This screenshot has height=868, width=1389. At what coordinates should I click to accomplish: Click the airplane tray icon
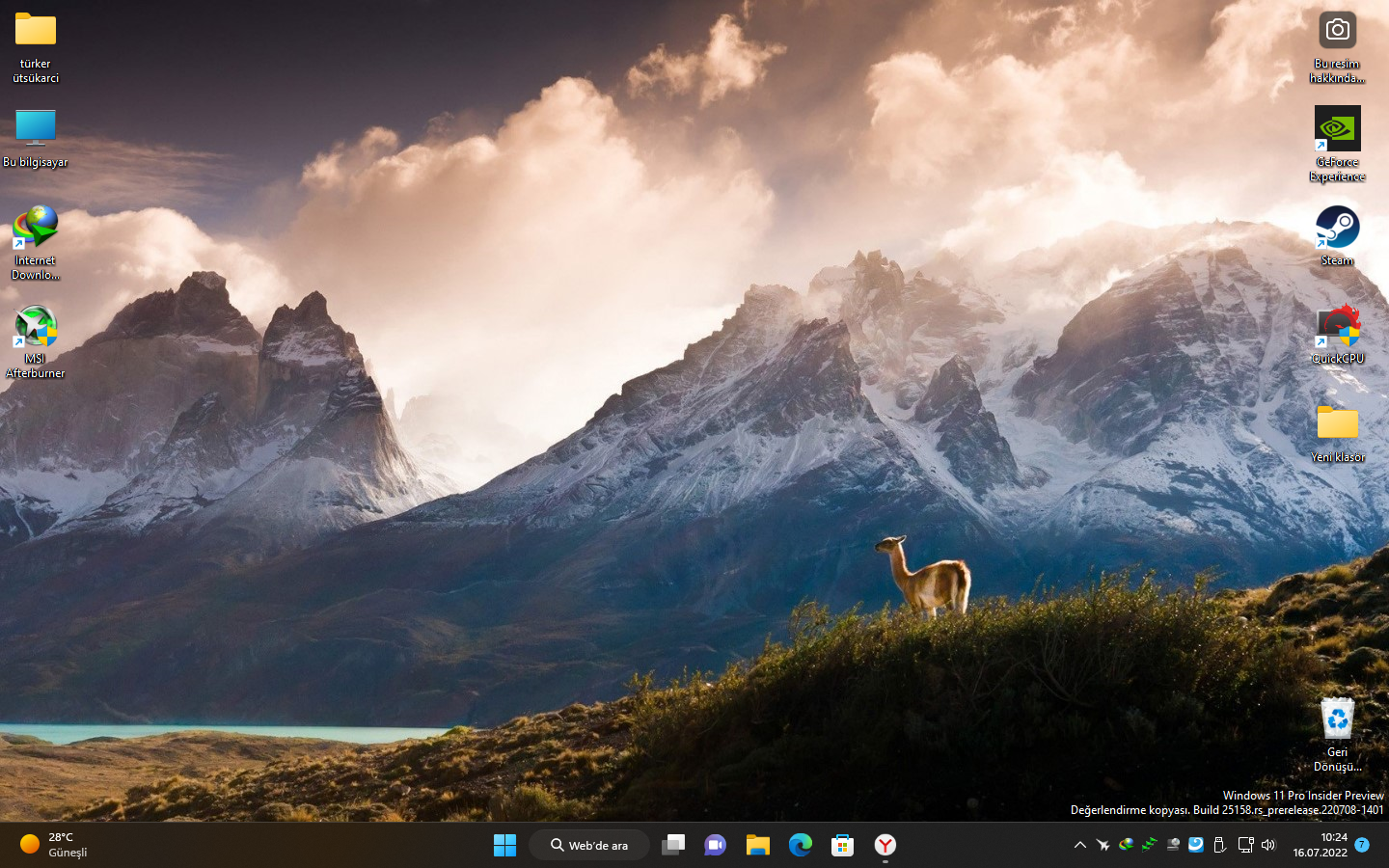1103,845
